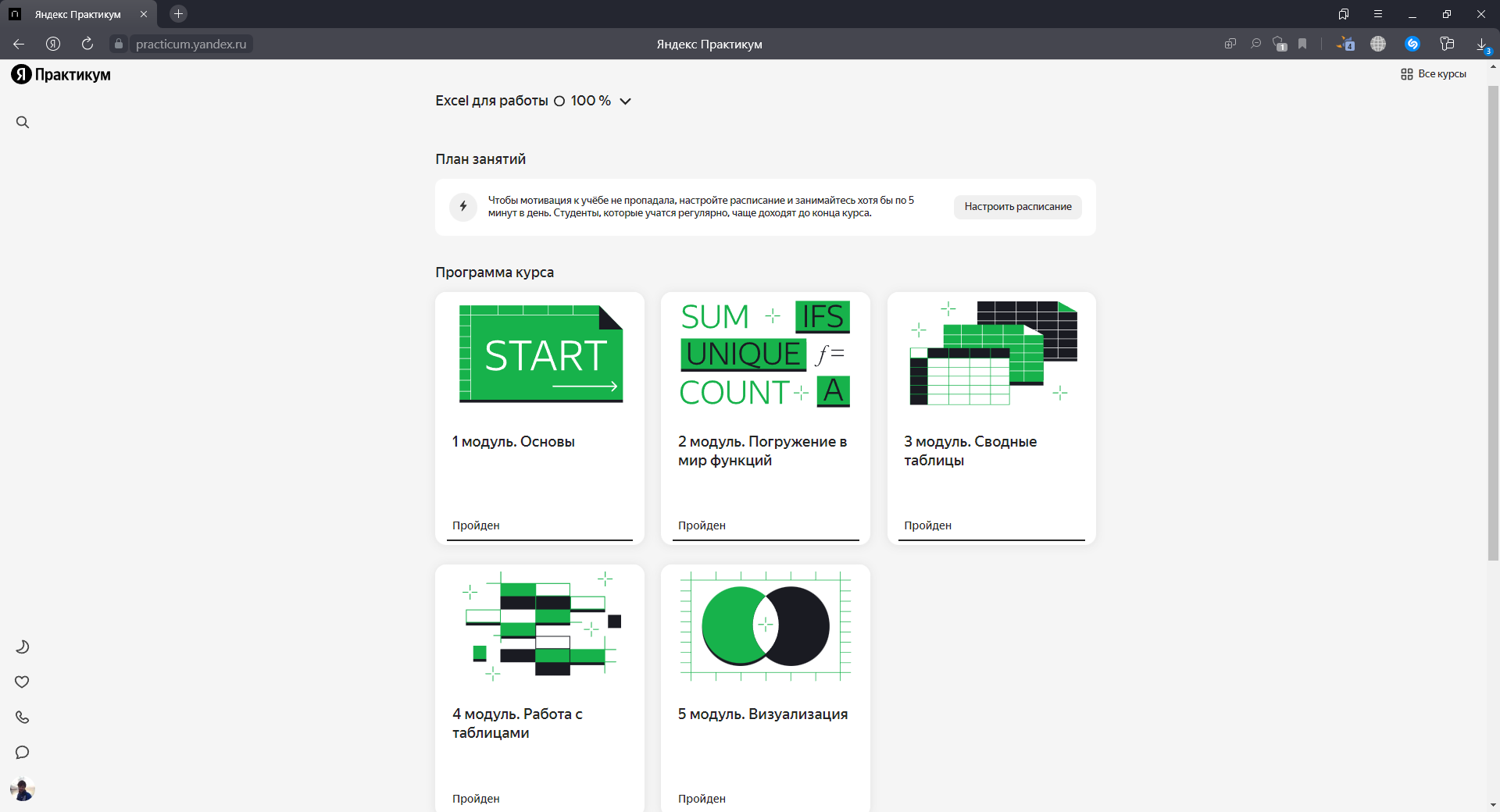Open a new browser tab

click(x=178, y=14)
